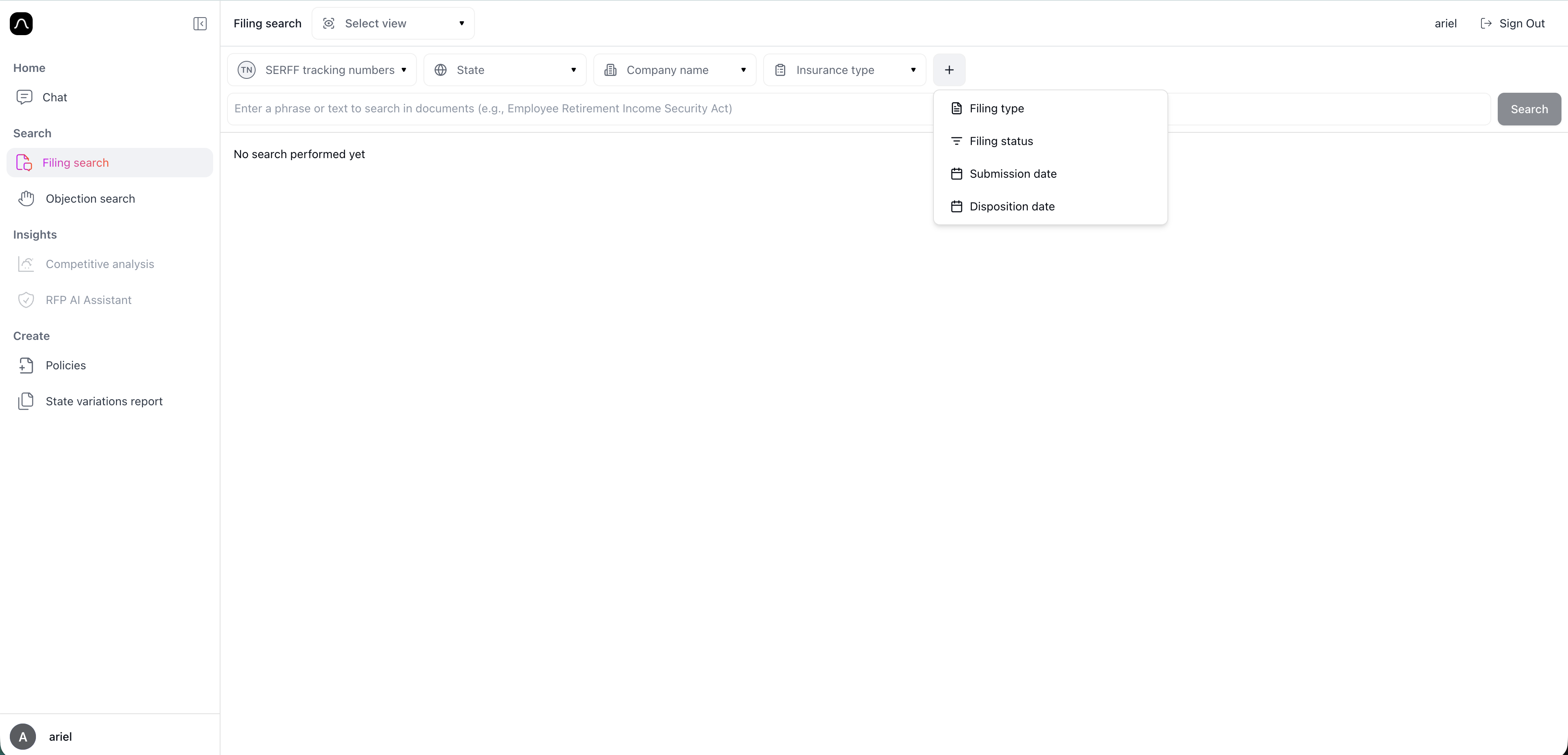The width and height of the screenshot is (1568, 755).
Task: Open the Company name dropdown
Action: coord(675,70)
